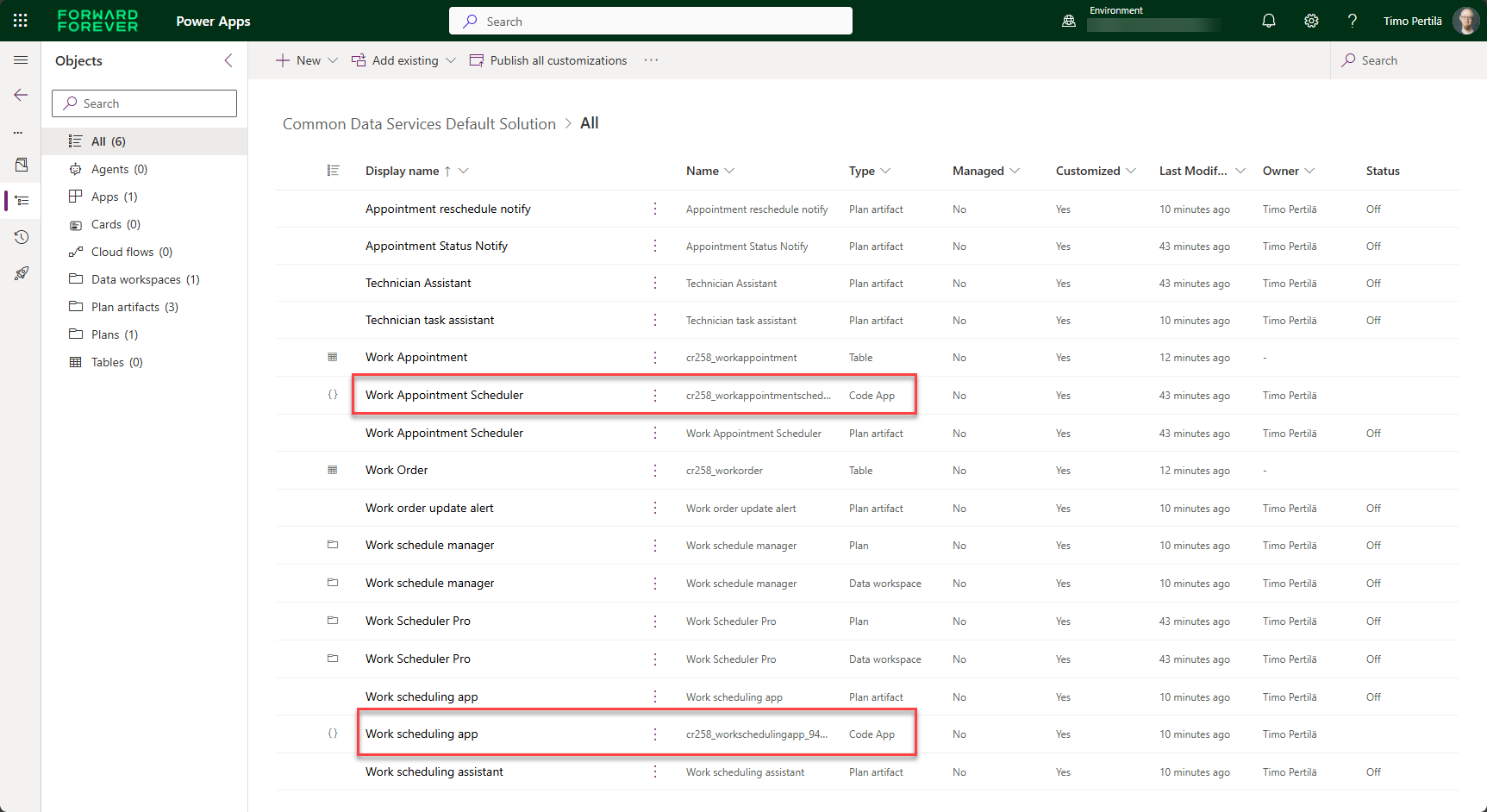Open the Work Appointment table link
The height and width of the screenshot is (812, 1487).
click(x=416, y=357)
